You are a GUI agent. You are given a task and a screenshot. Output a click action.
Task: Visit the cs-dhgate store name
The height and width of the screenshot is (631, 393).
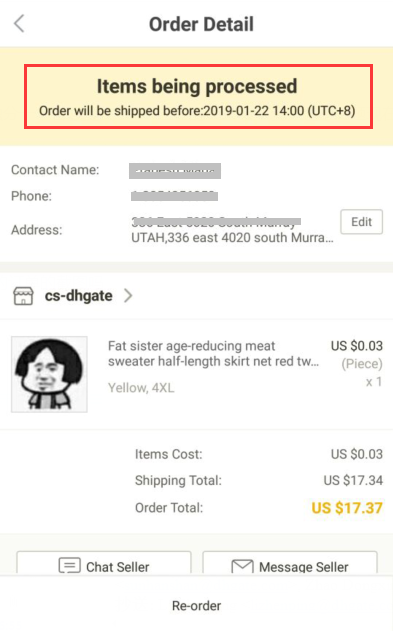point(78,296)
